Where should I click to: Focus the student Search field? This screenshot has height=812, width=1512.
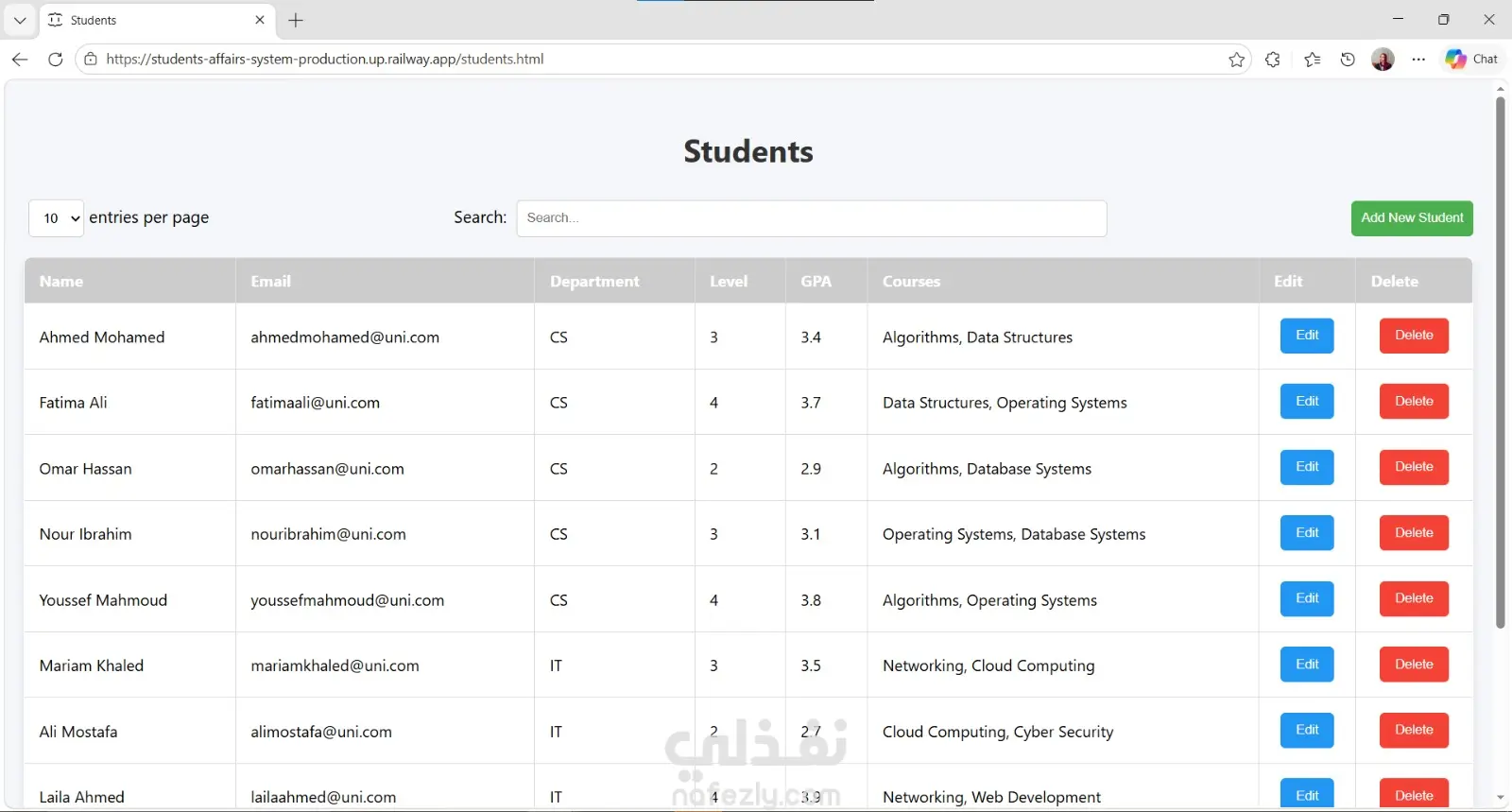(x=812, y=218)
